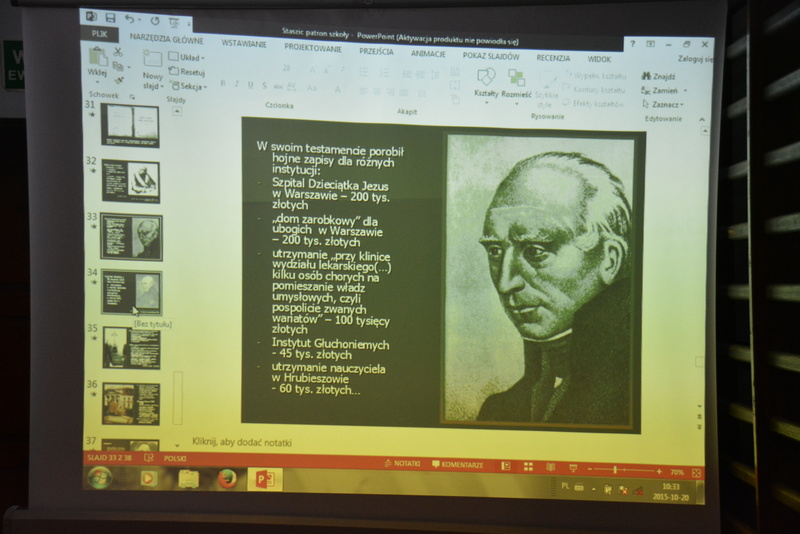The height and width of the screenshot is (534, 800).
Task: Switch to slide sorter view in status bar
Action: click(527, 466)
